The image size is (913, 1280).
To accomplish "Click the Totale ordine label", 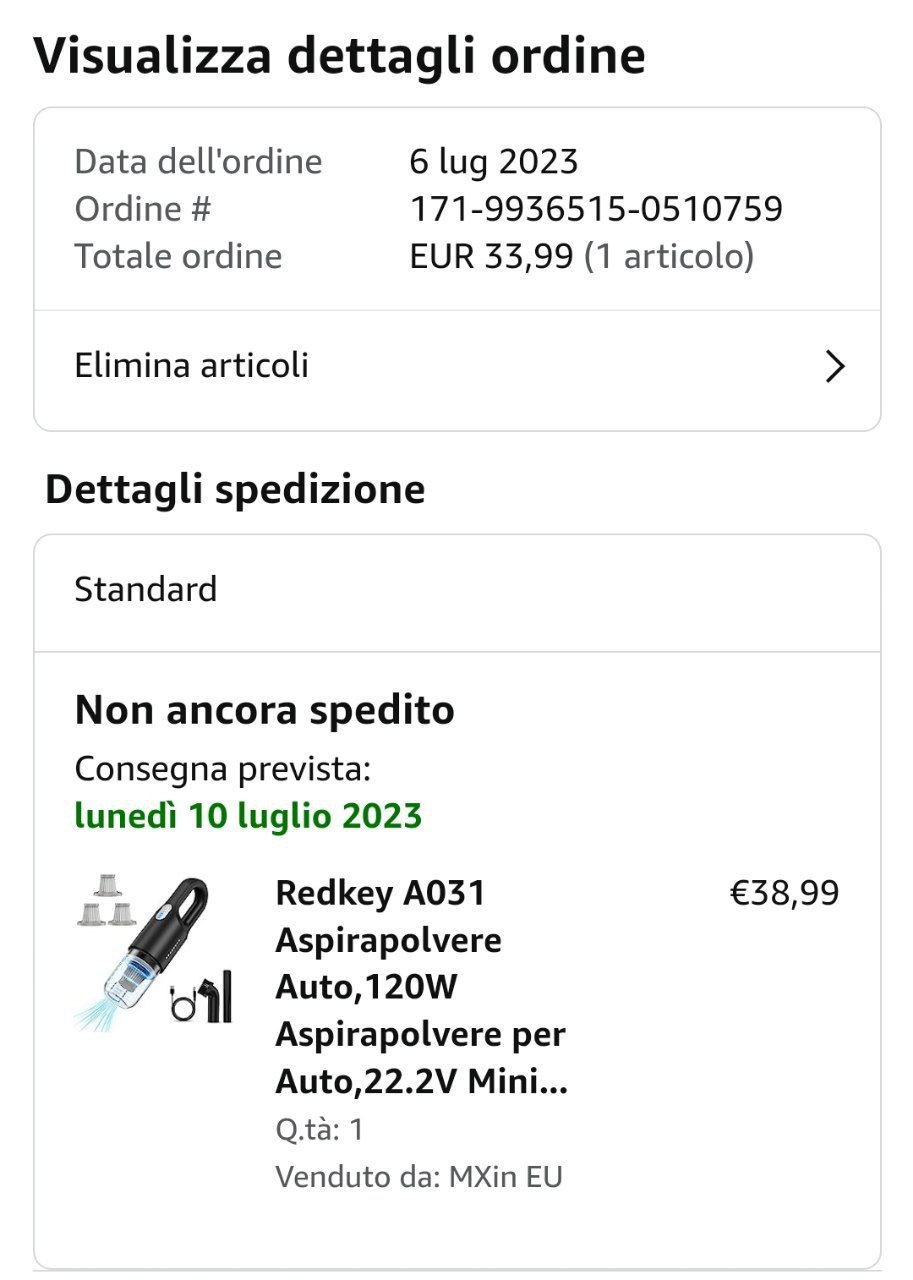I will (178, 257).
